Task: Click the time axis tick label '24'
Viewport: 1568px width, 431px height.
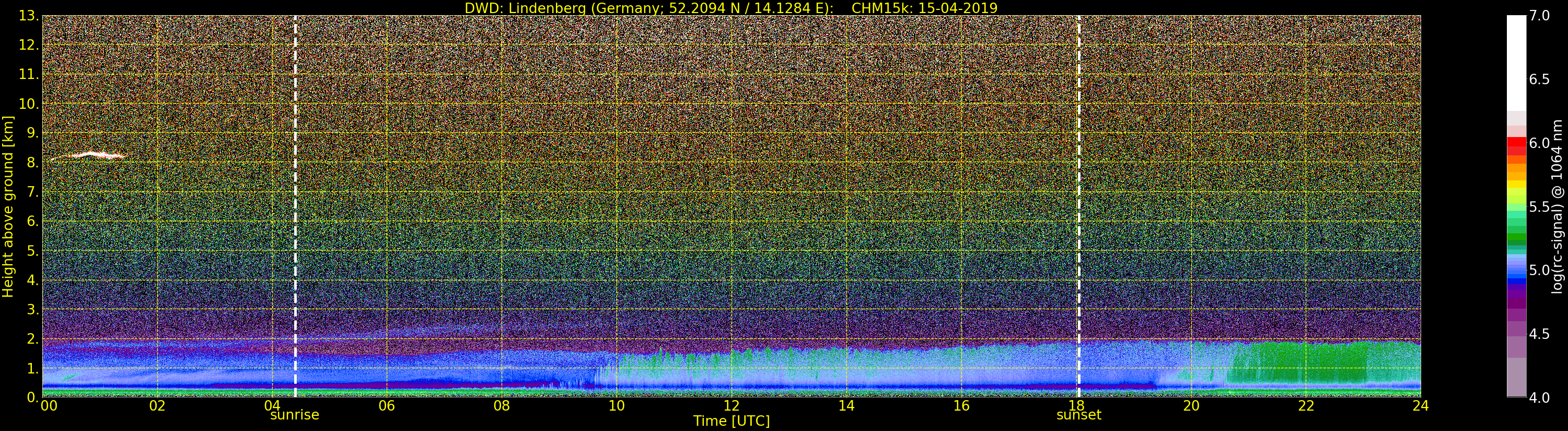Action: pos(1421,406)
